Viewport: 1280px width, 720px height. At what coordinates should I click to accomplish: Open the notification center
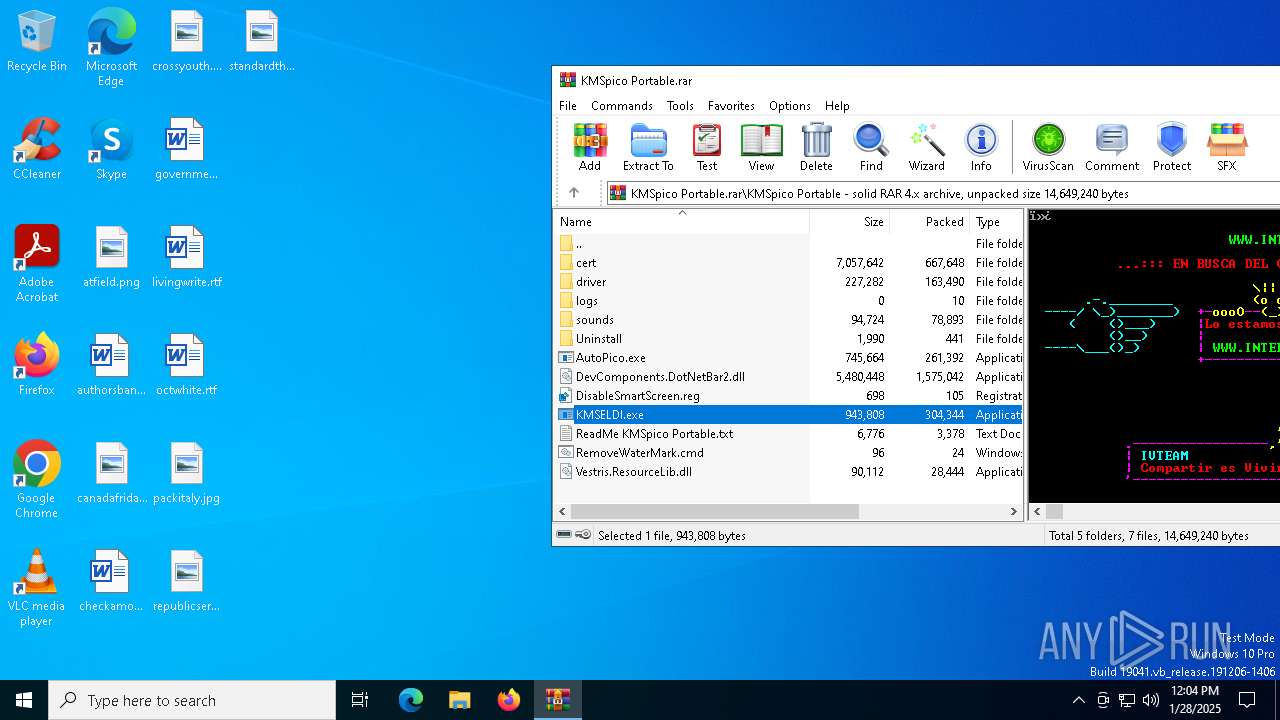coord(1248,700)
